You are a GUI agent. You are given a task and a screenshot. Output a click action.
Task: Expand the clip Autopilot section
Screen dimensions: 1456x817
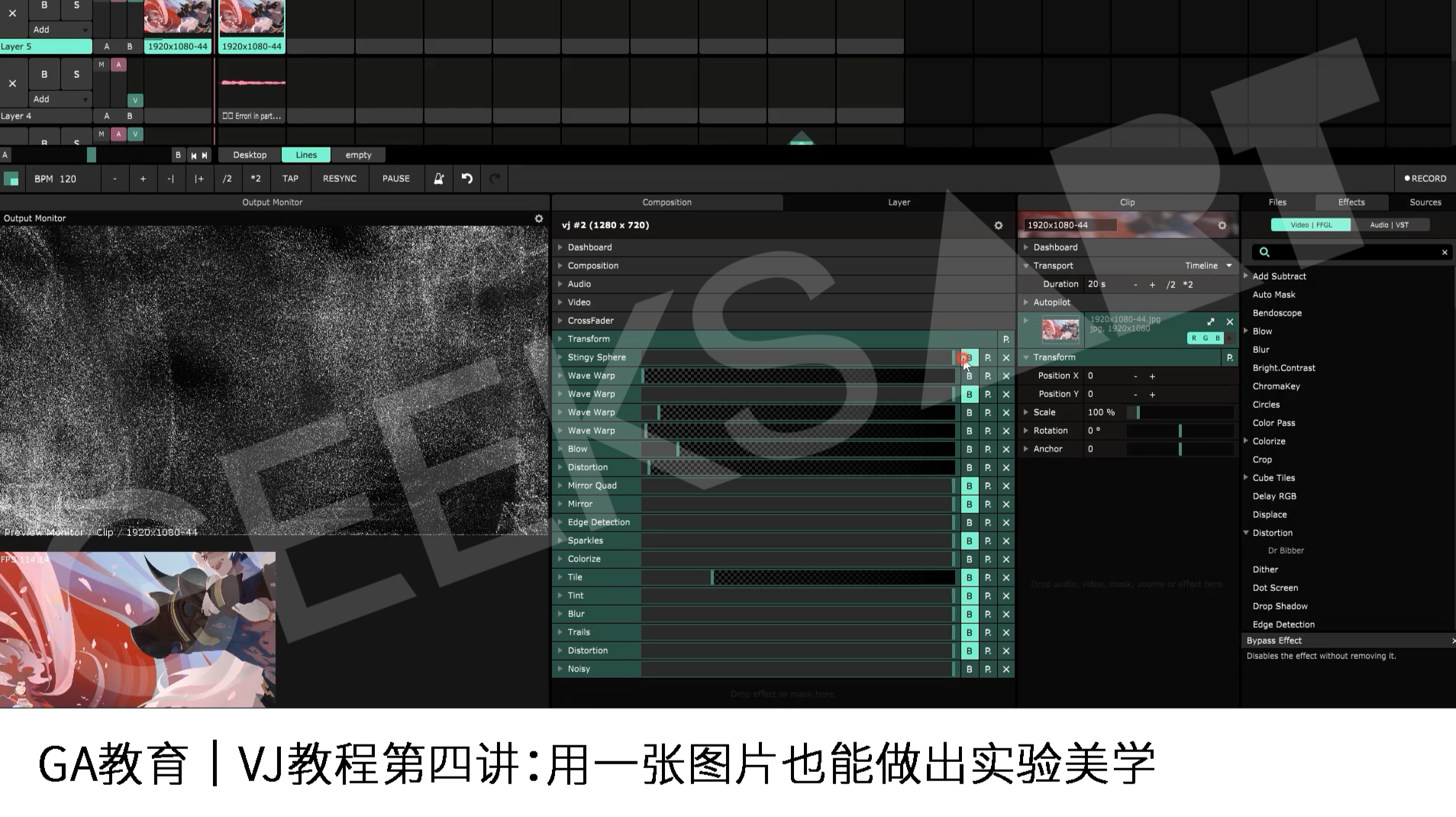1026,302
